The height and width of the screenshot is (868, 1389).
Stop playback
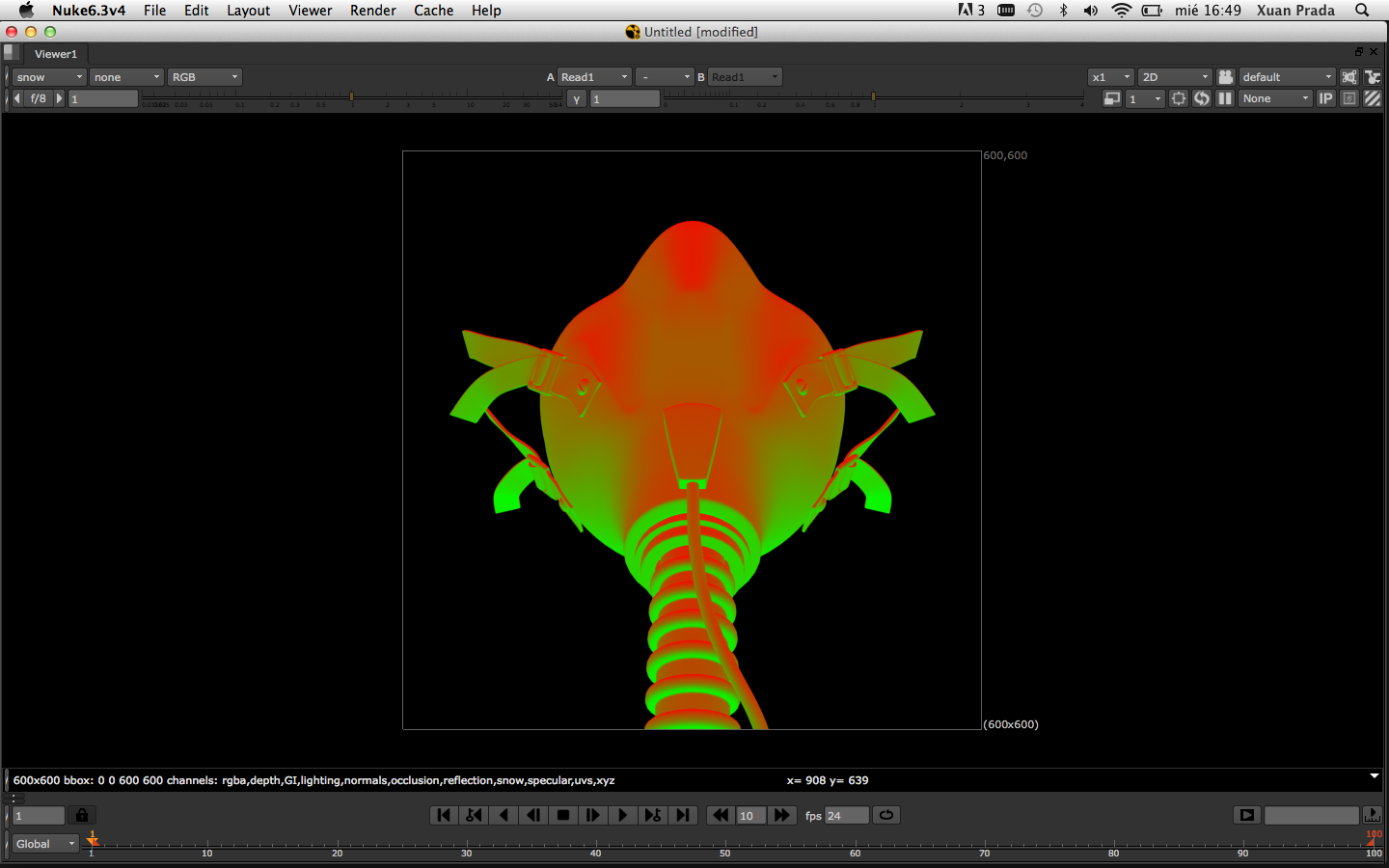click(x=563, y=815)
